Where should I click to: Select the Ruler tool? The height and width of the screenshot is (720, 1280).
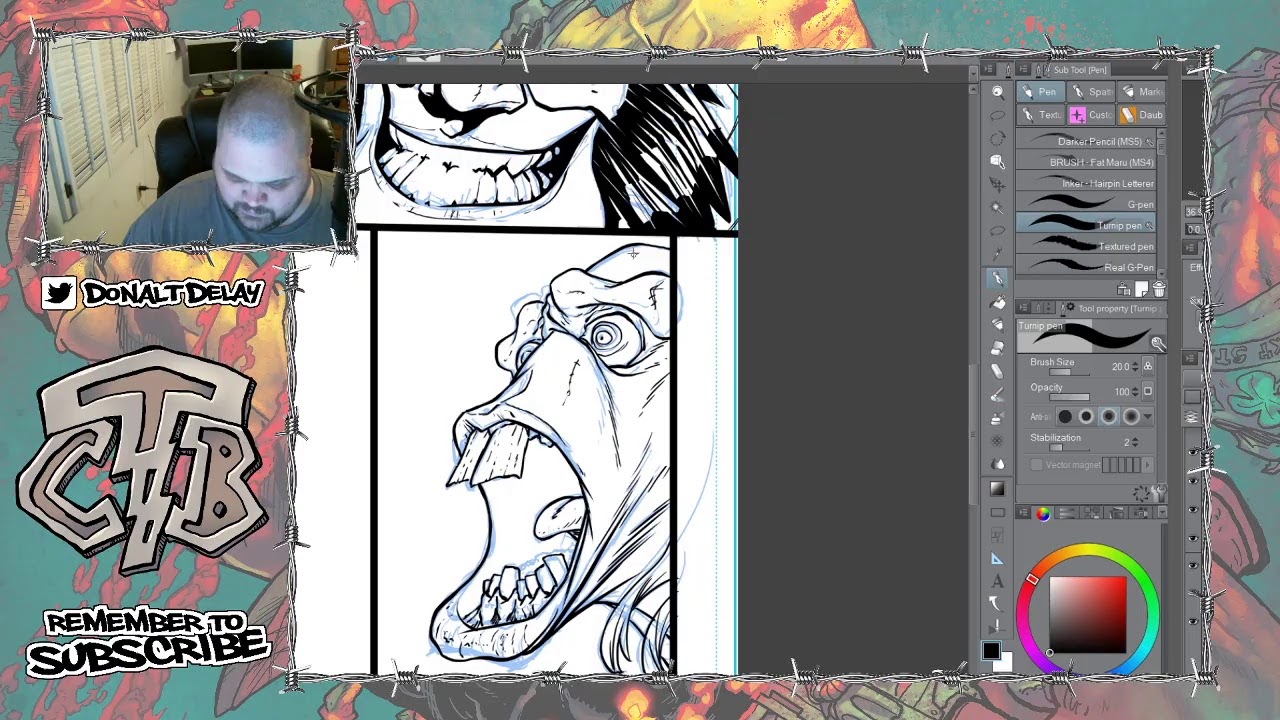tap(997, 558)
